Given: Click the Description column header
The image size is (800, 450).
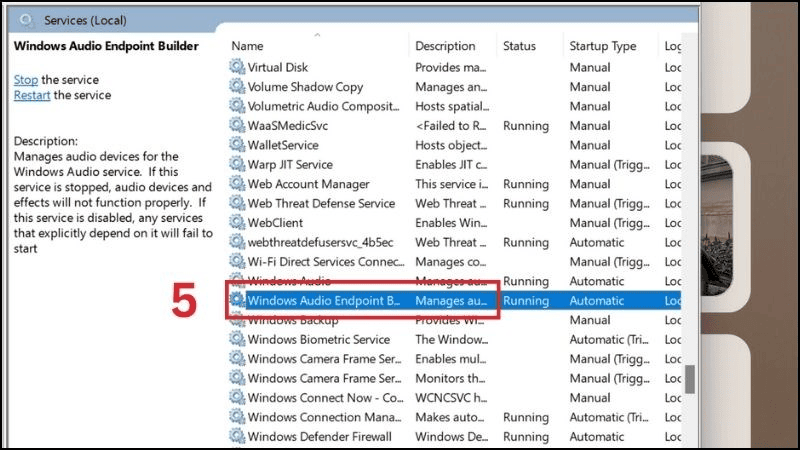Looking at the screenshot, I should pos(445,46).
